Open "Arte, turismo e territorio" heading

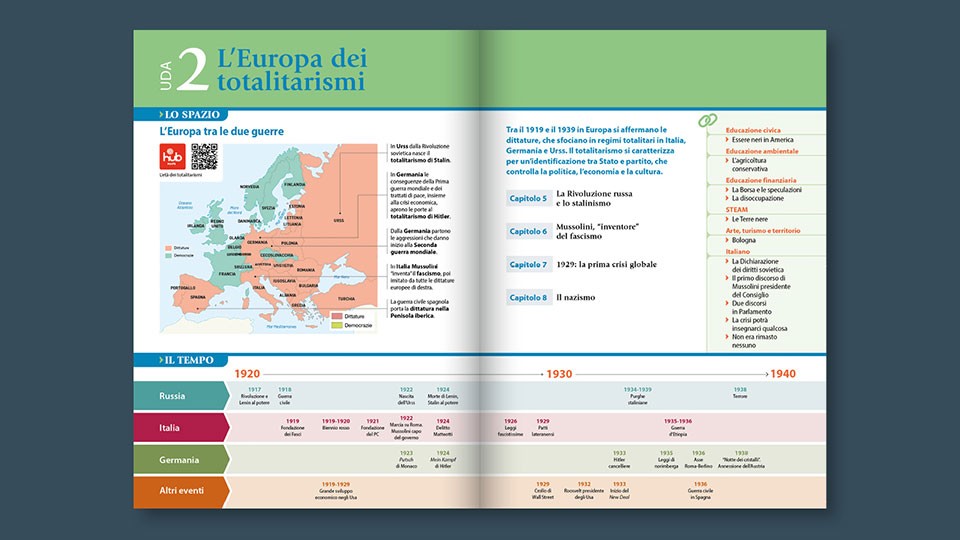763,231
